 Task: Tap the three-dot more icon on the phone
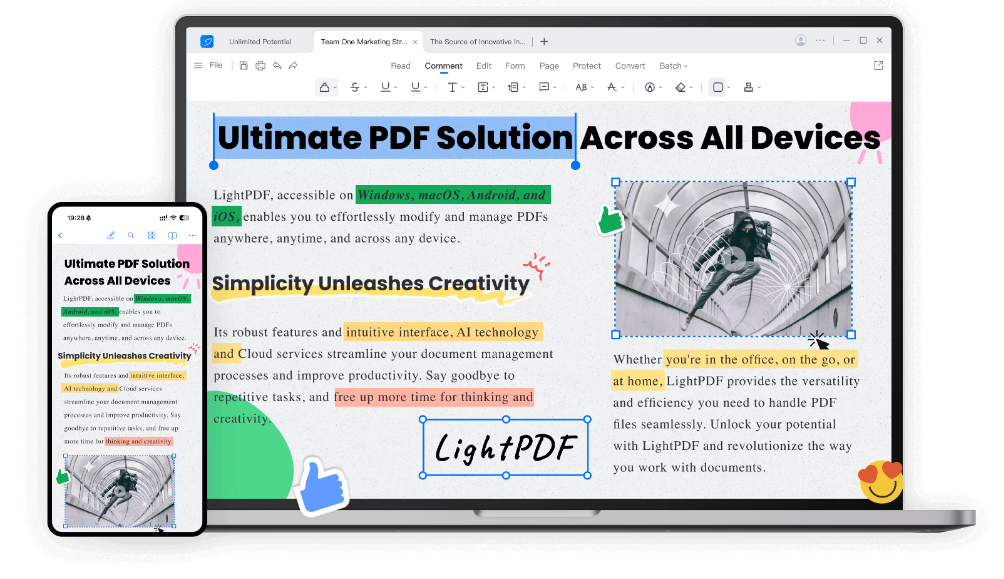click(x=192, y=236)
